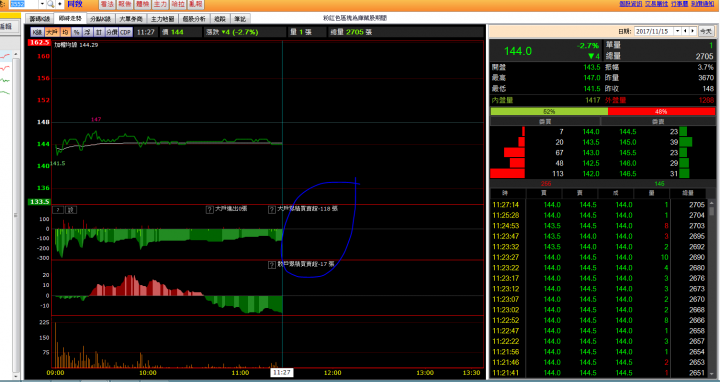Click the ask price 146.5 with volume 31
720x382 pixels.
tap(628, 174)
